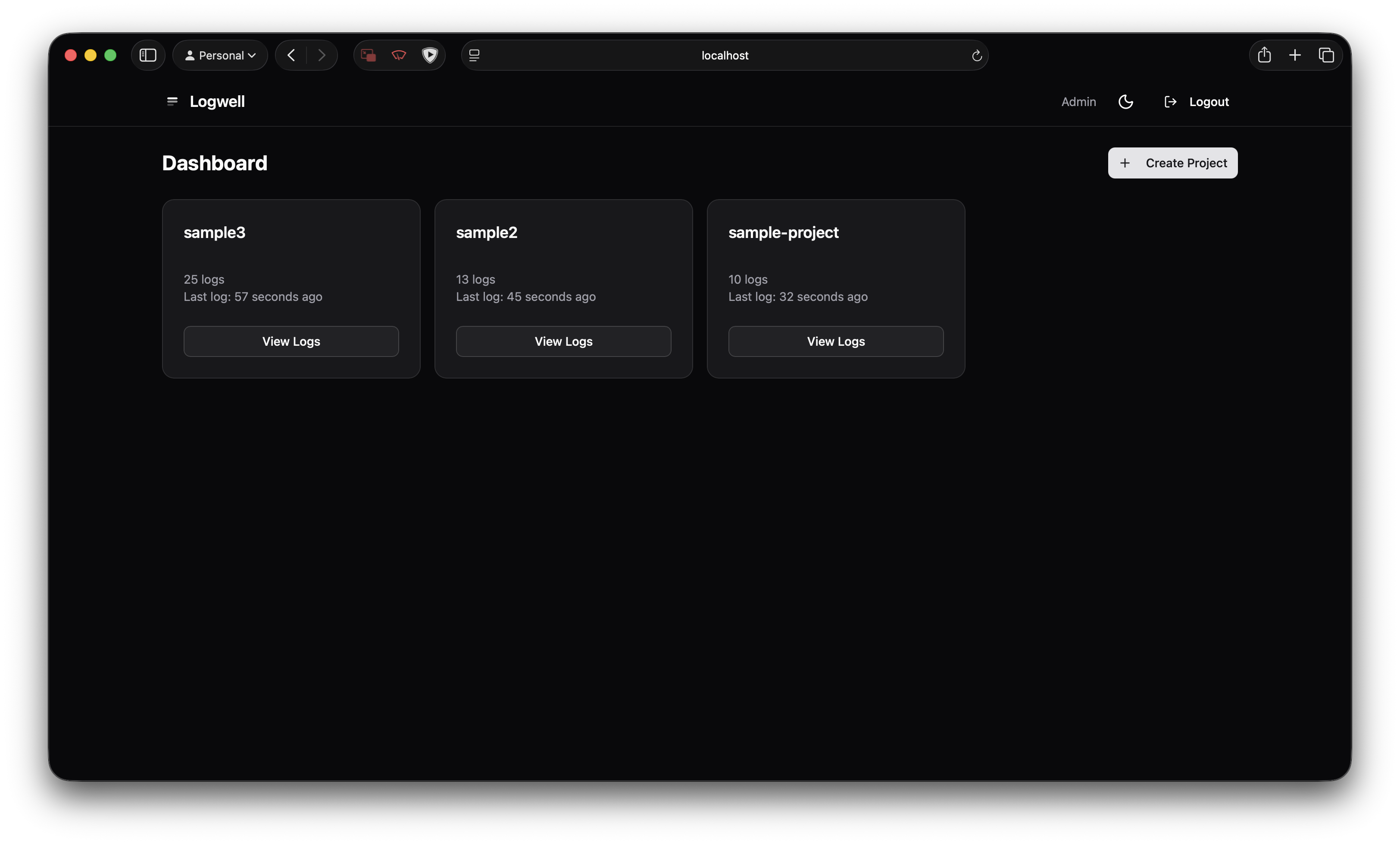Open the Admin account menu
The width and height of the screenshot is (1400, 845).
pyautogui.click(x=1078, y=102)
